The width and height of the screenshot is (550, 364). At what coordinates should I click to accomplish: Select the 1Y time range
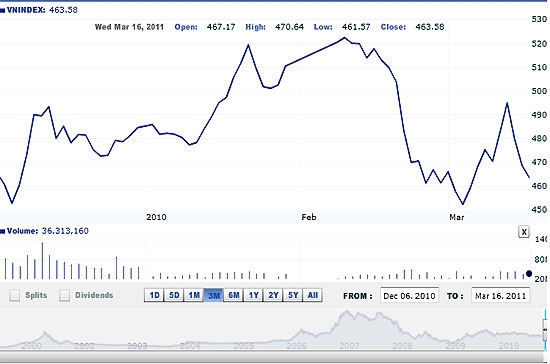click(x=253, y=295)
